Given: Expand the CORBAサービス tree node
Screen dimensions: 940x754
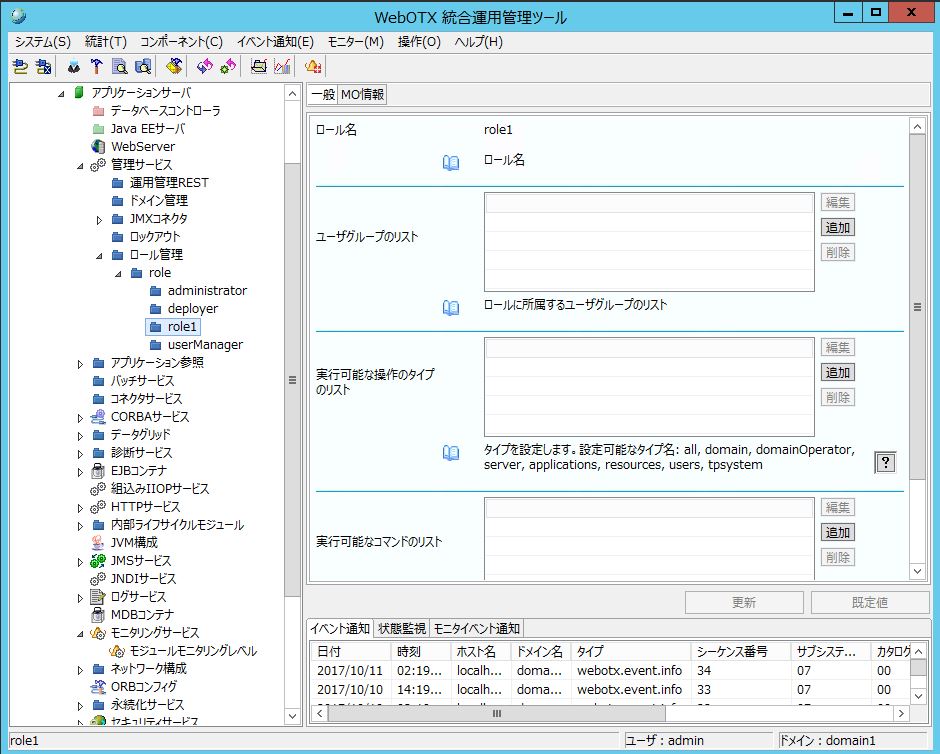Looking at the screenshot, I should [81, 417].
